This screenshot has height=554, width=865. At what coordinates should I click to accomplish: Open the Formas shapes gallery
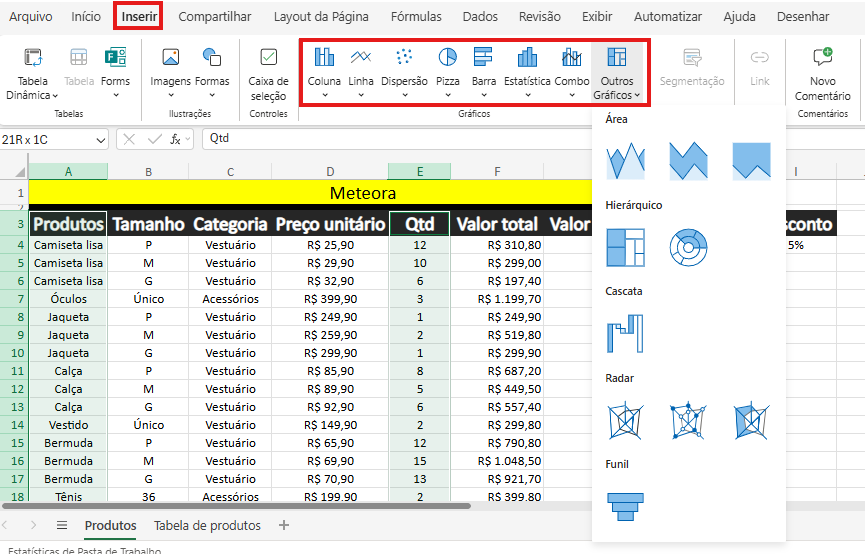coord(212,73)
